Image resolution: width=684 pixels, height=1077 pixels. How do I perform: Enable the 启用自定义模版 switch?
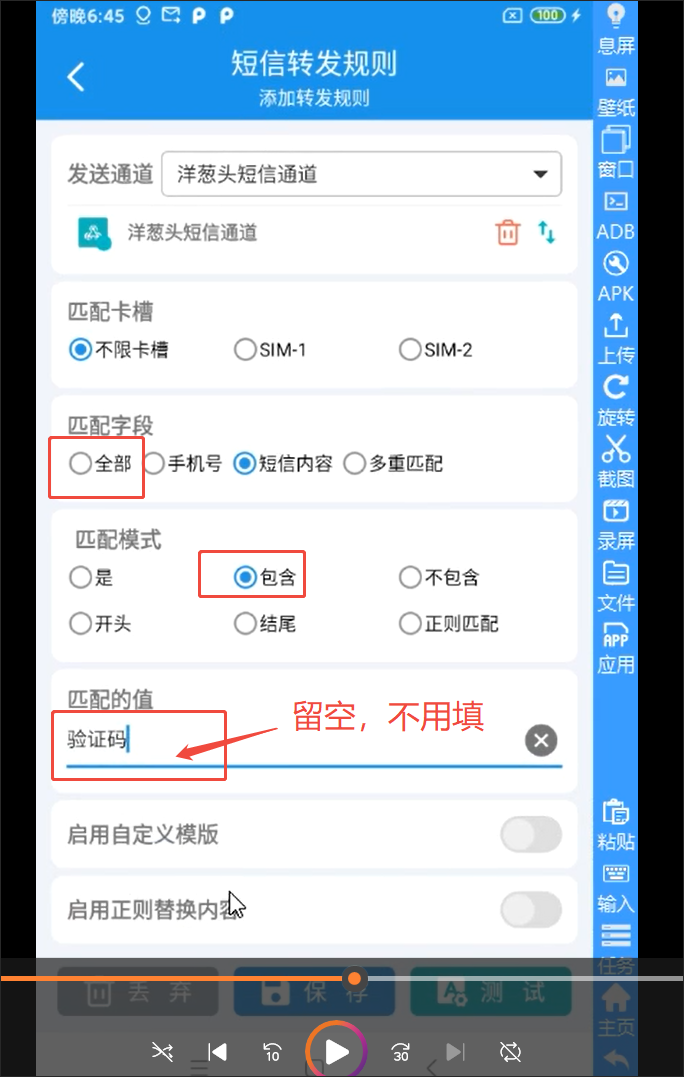point(531,835)
